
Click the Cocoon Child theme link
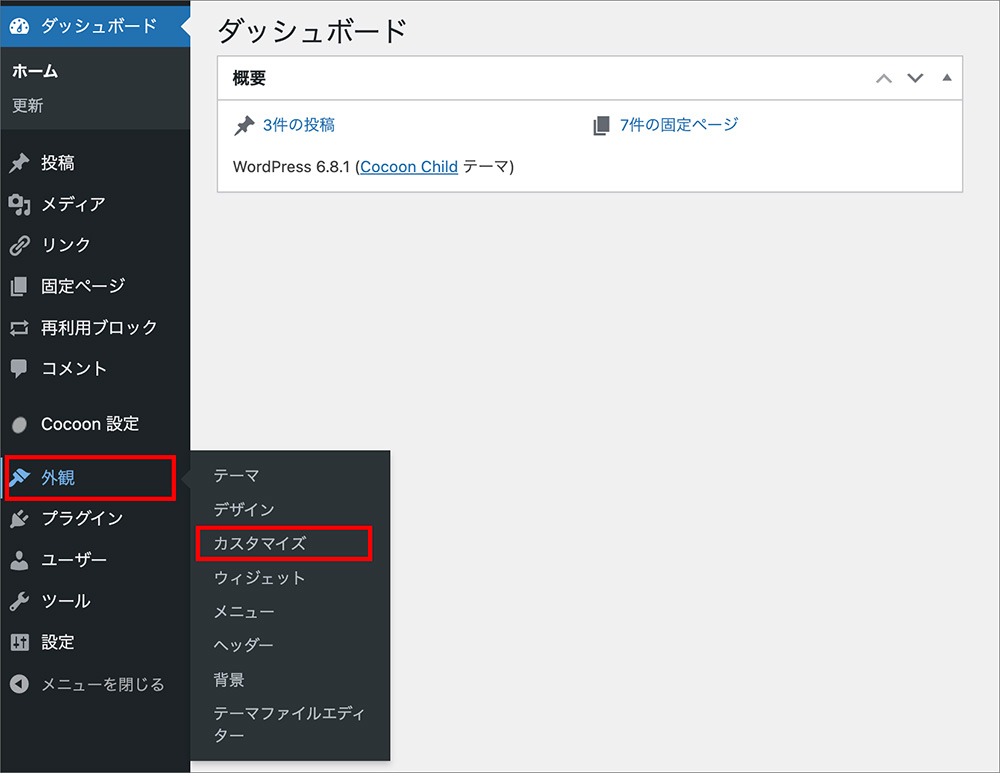pos(409,167)
